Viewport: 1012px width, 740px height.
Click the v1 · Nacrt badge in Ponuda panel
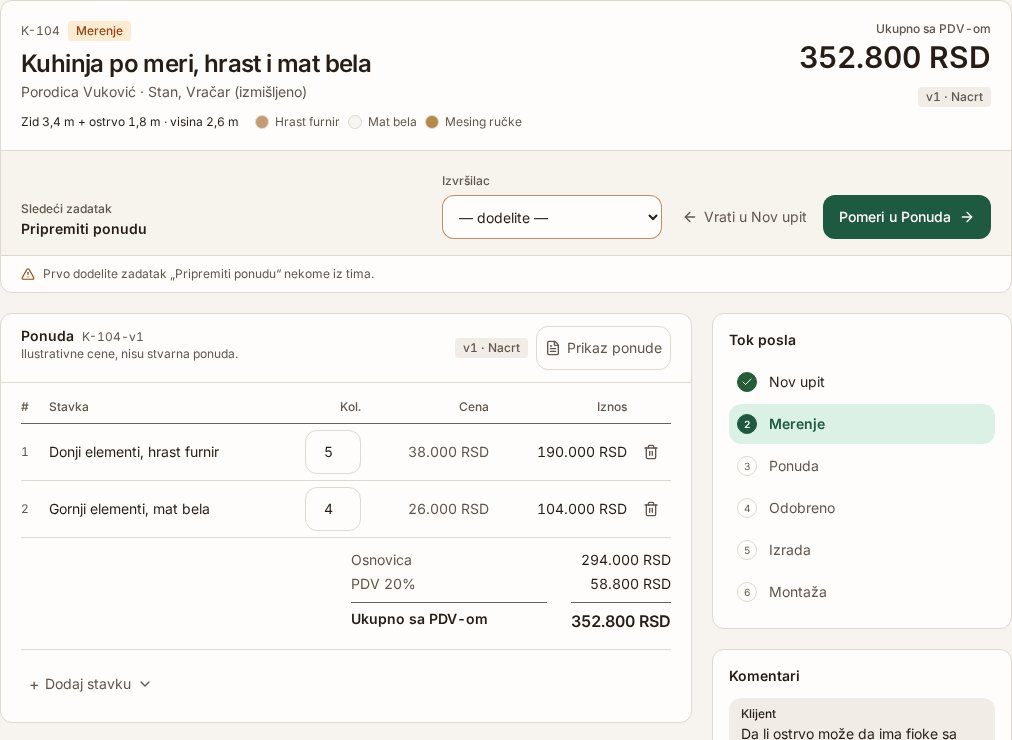tap(491, 348)
